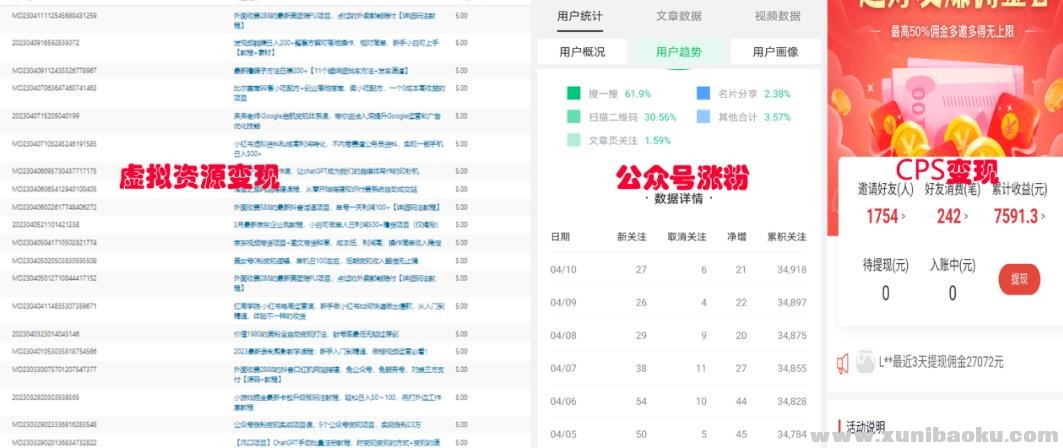Screen dimensions: 1063x448
Task: Select the 视频数据 tab
Action: pyautogui.click(x=777, y=16)
